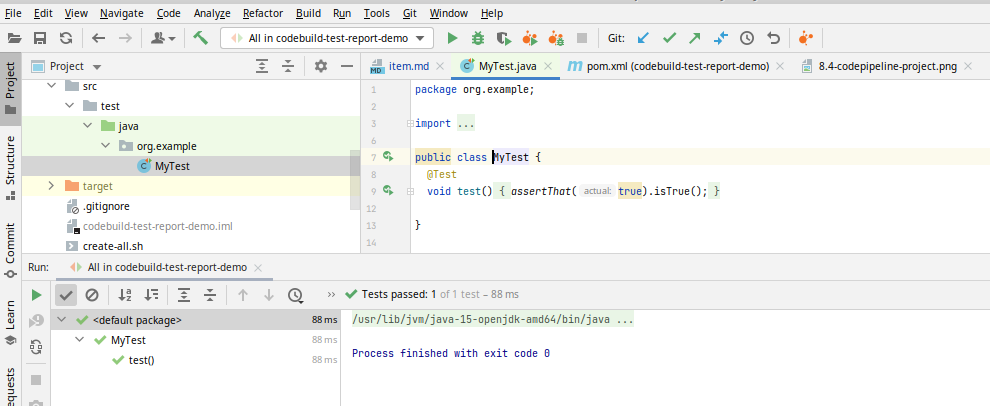
Task: Click the collapsed import fold region
Action: (x=466, y=124)
